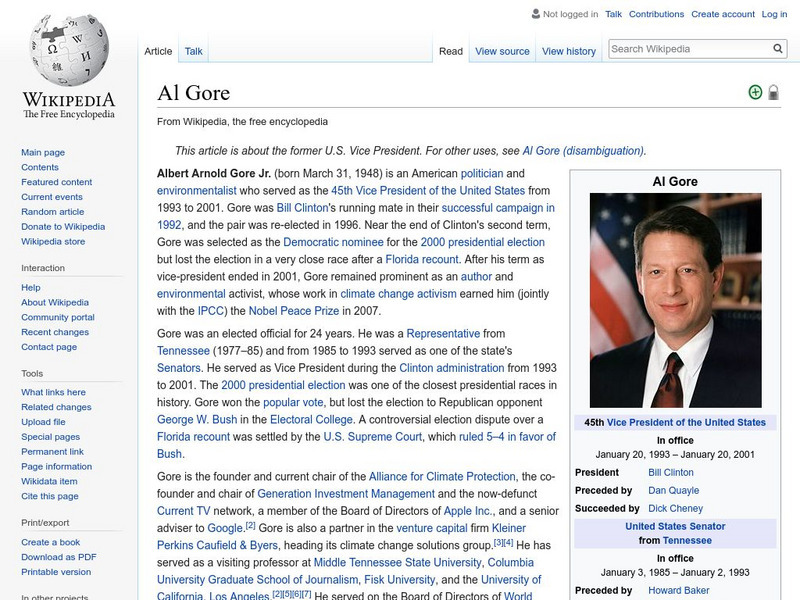Image resolution: width=800 pixels, height=600 pixels.
Task: Click the not-logged-in user icon
Action: point(536,14)
